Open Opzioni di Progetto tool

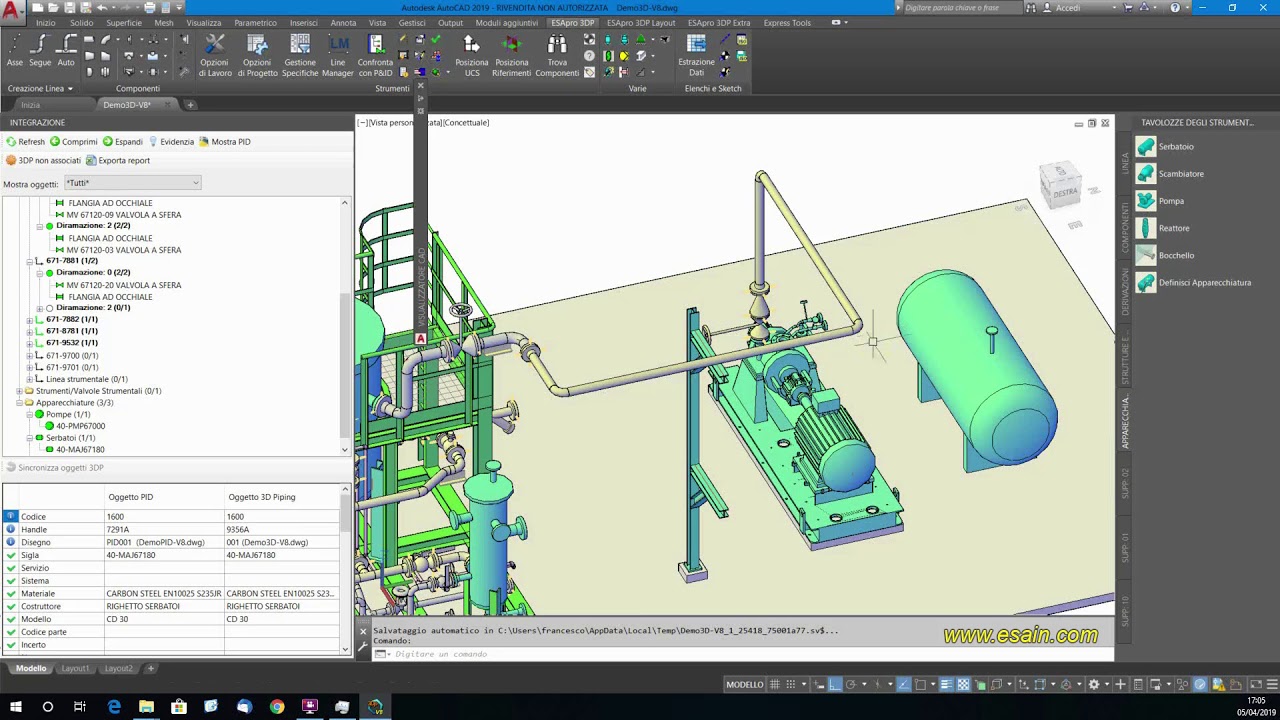point(257,56)
